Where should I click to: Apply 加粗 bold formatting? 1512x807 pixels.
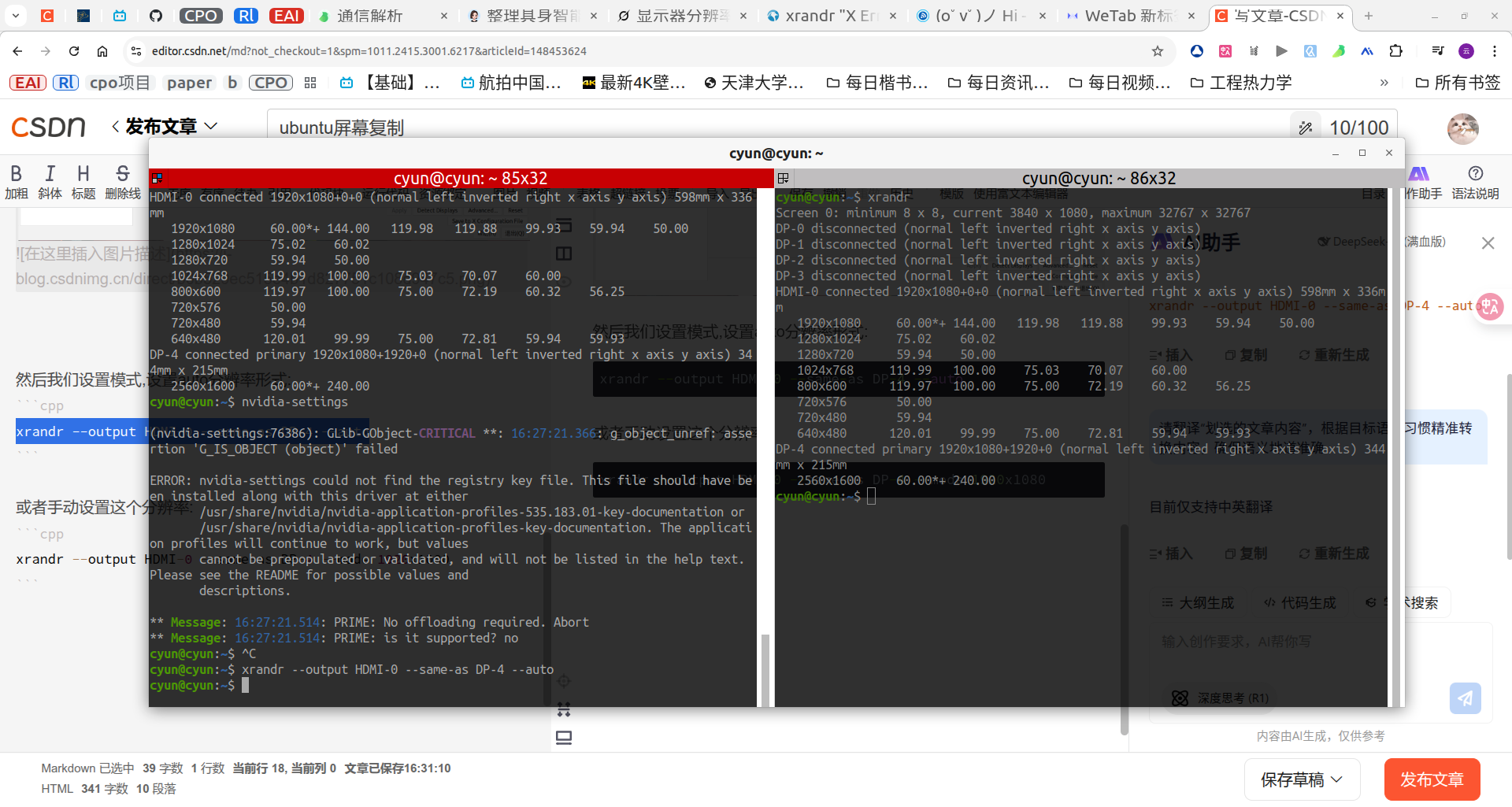pyautogui.click(x=17, y=182)
